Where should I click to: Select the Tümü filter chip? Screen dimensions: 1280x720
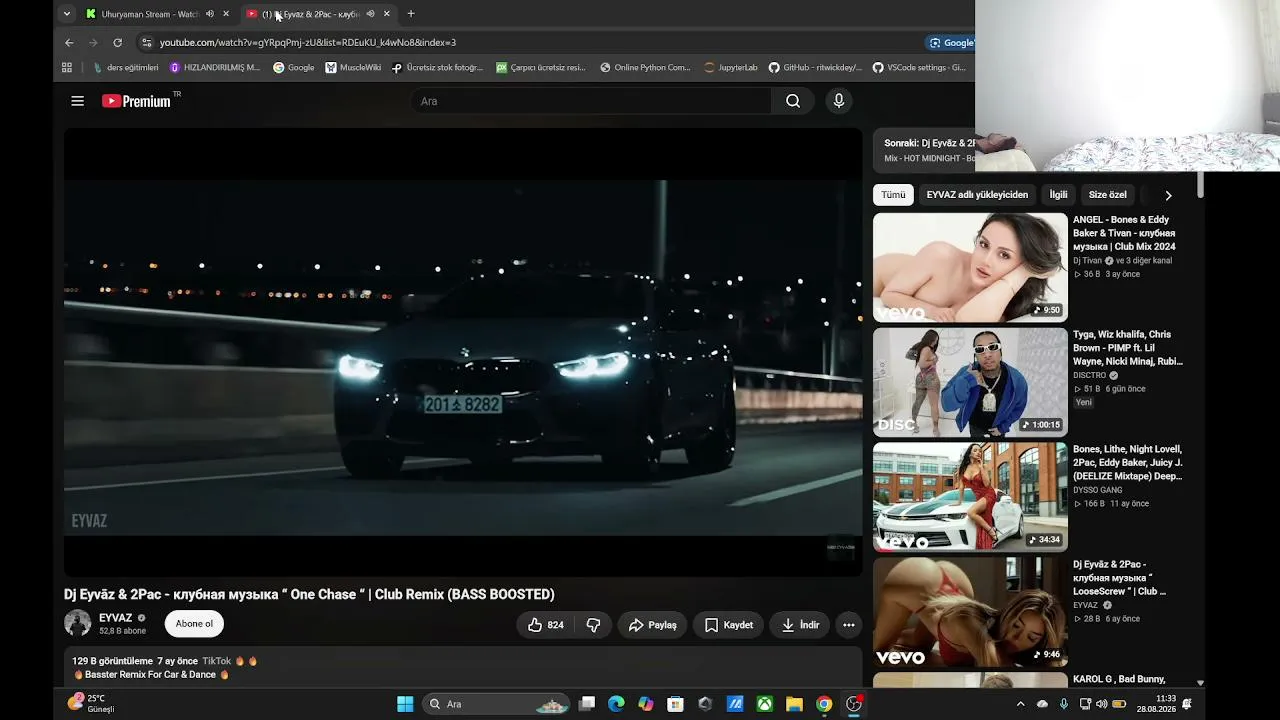[x=893, y=195]
